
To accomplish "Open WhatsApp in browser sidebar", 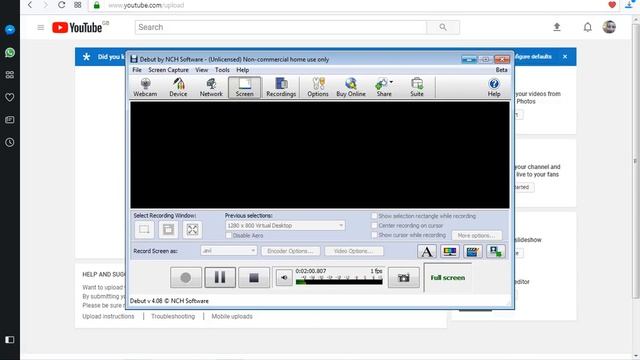I will coord(10,53).
